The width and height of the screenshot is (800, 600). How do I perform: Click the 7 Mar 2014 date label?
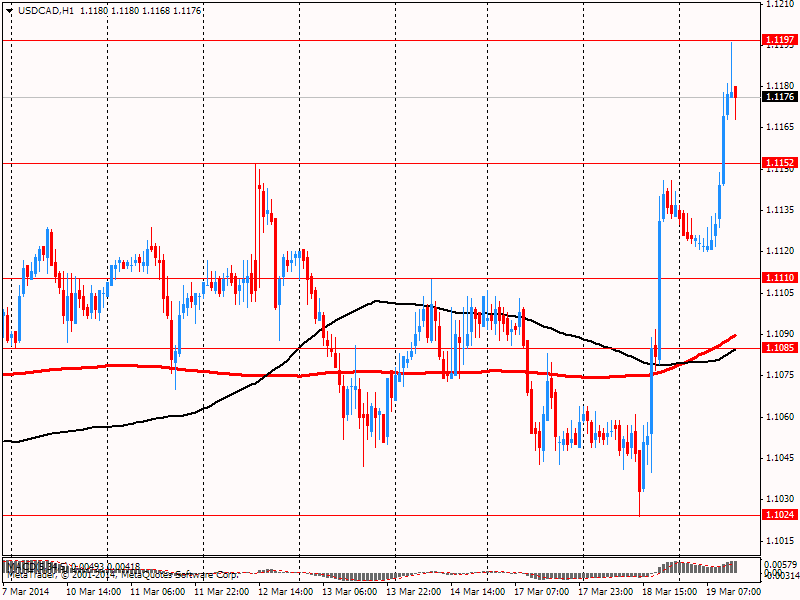pos(26,591)
